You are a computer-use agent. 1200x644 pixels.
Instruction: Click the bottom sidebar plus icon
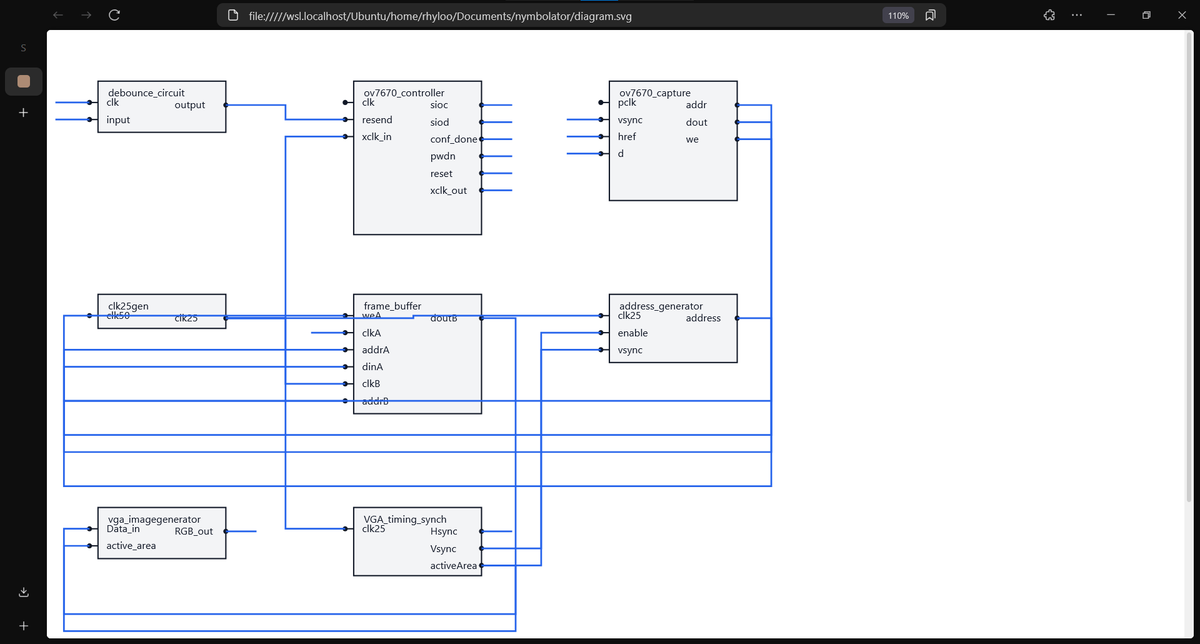click(x=23, y=626)
